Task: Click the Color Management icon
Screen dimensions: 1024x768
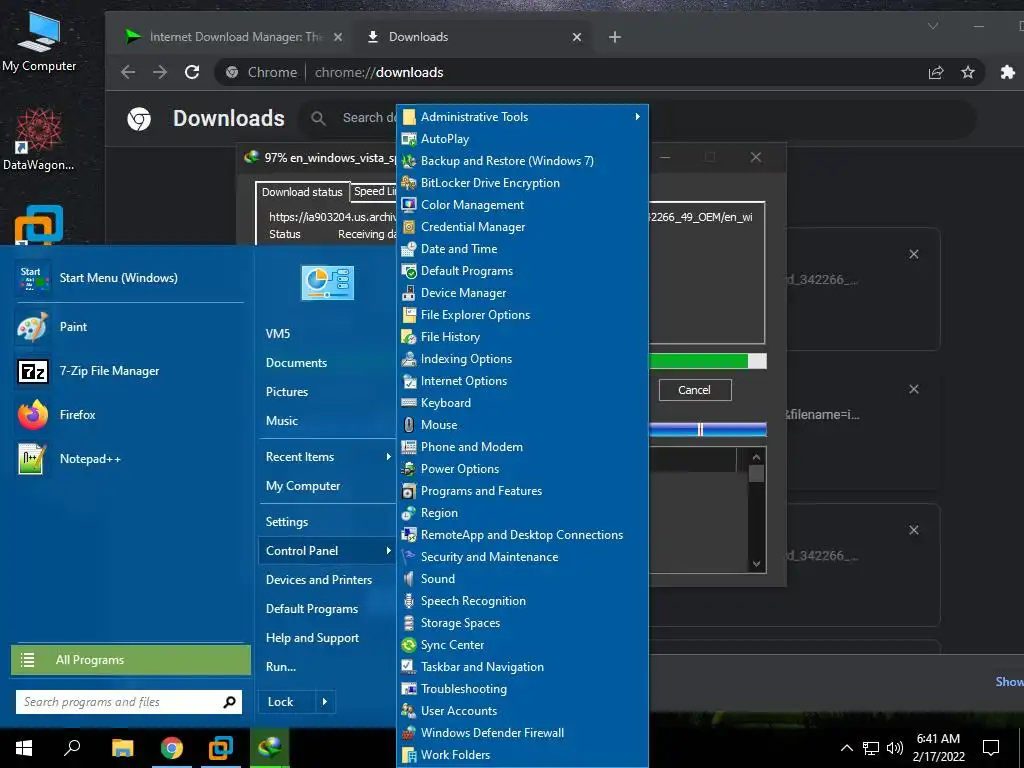Action: 409,204
